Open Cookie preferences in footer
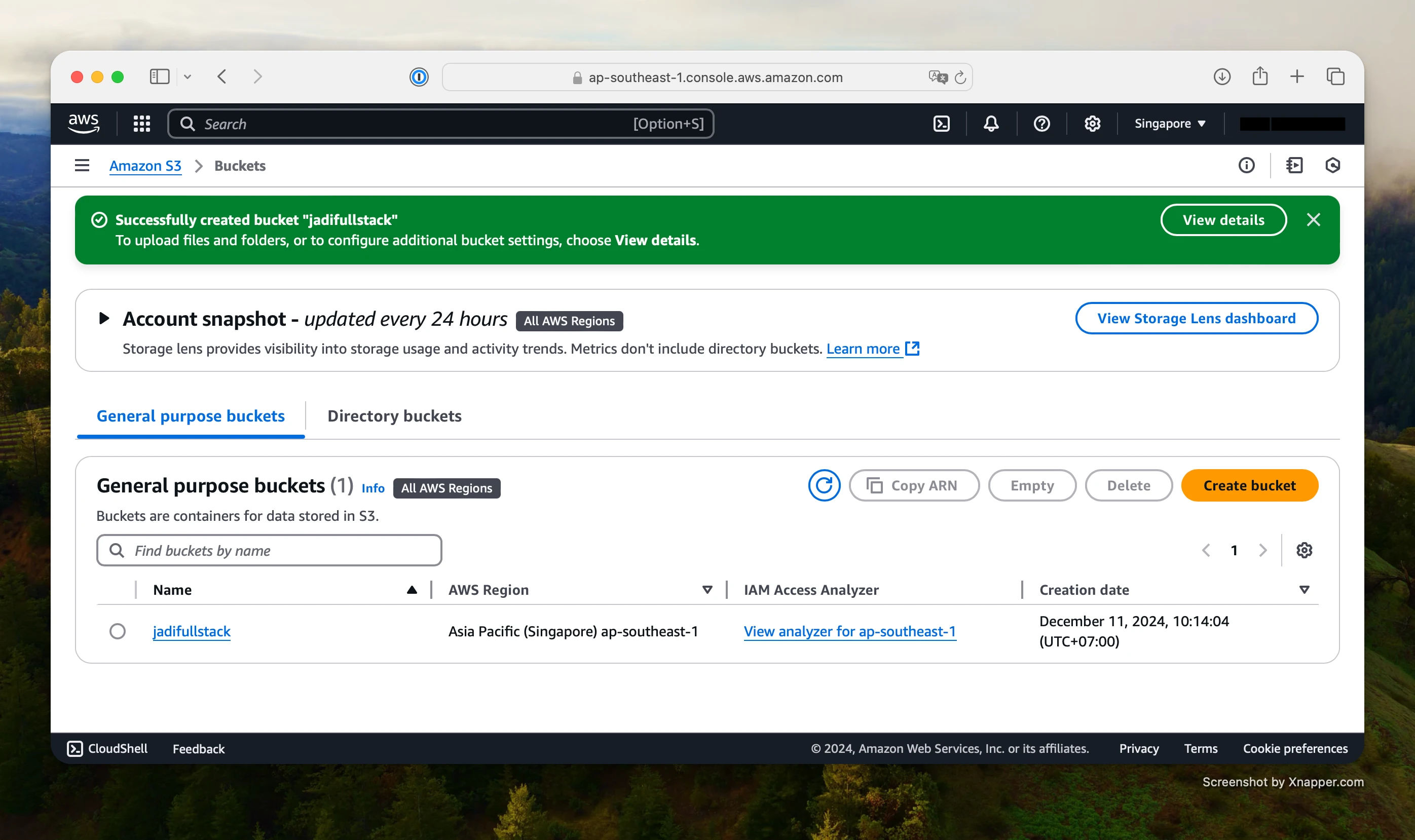 [1295, 748]
